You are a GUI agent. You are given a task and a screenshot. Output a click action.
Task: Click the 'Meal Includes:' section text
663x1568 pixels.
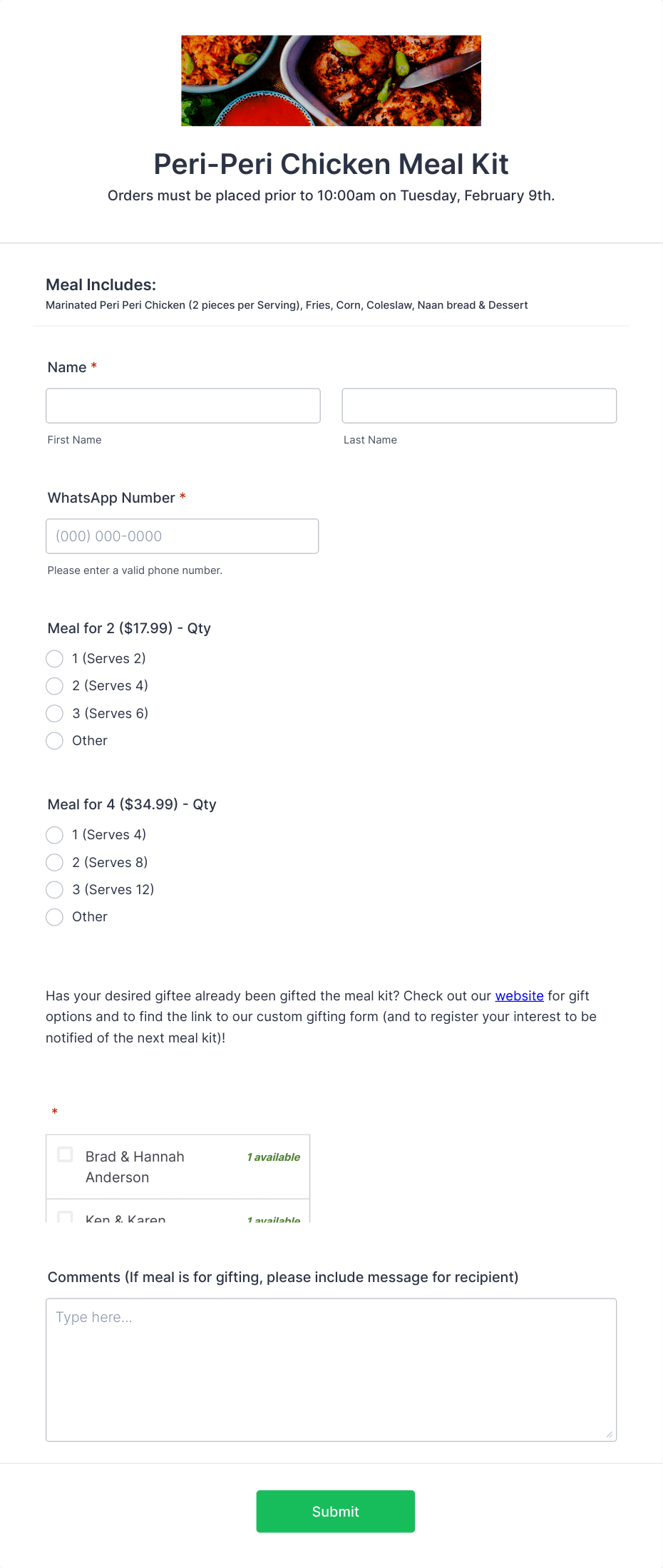[x=101, y=284]
